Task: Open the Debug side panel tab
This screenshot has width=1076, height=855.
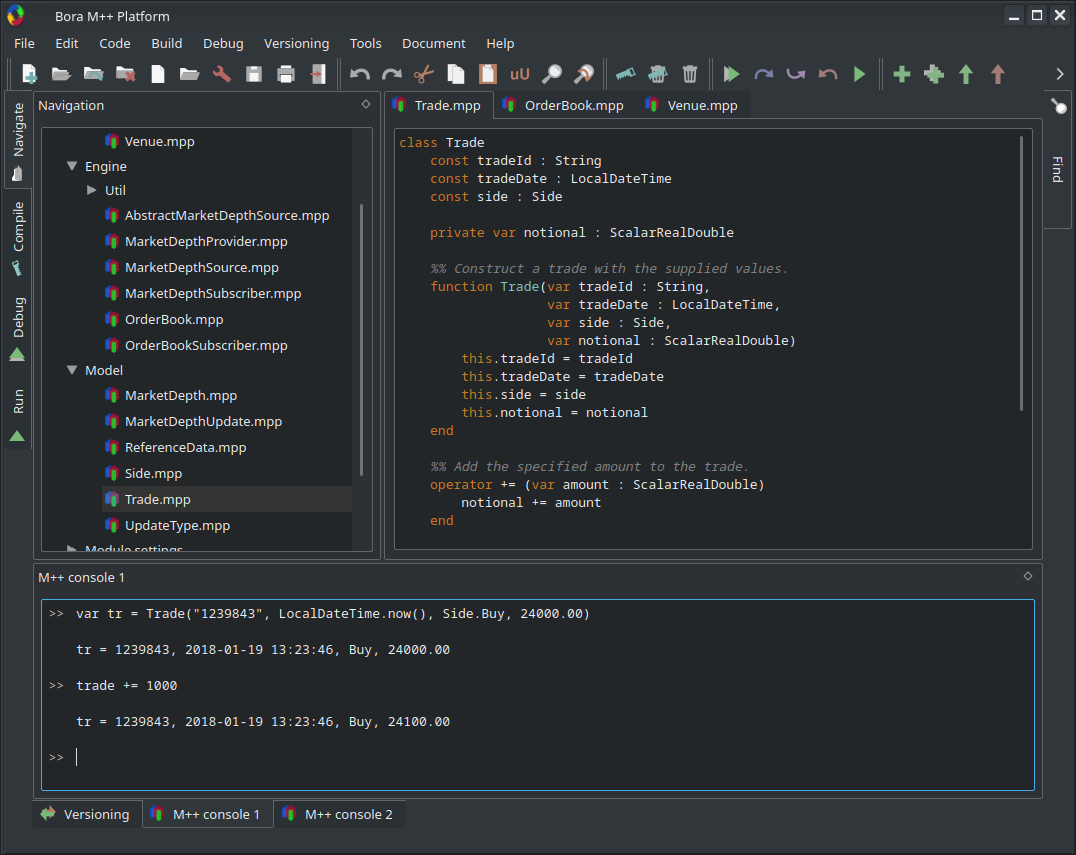Action: (x=18, y=328)
